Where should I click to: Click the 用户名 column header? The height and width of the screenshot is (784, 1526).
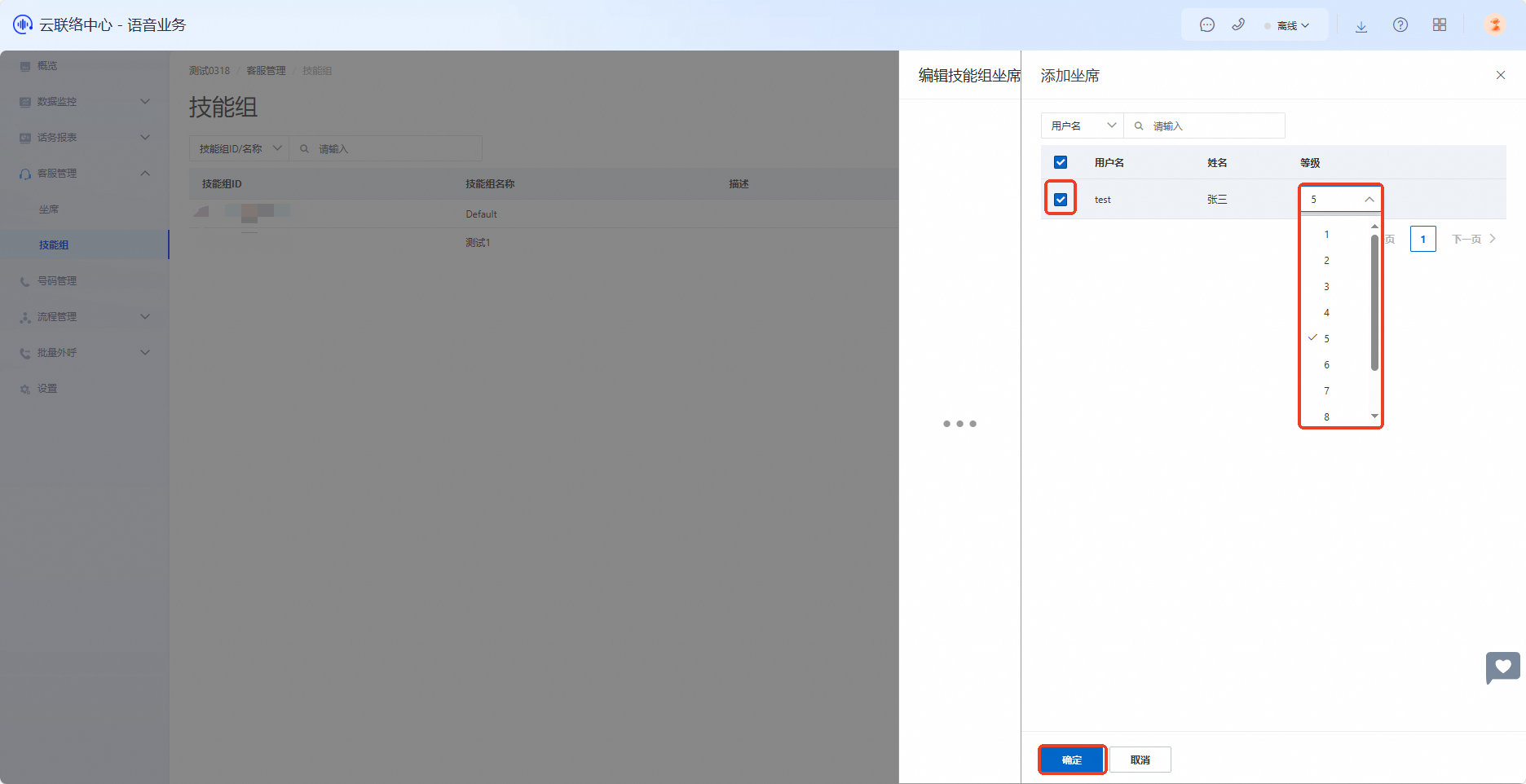(x=1109, y=163)
